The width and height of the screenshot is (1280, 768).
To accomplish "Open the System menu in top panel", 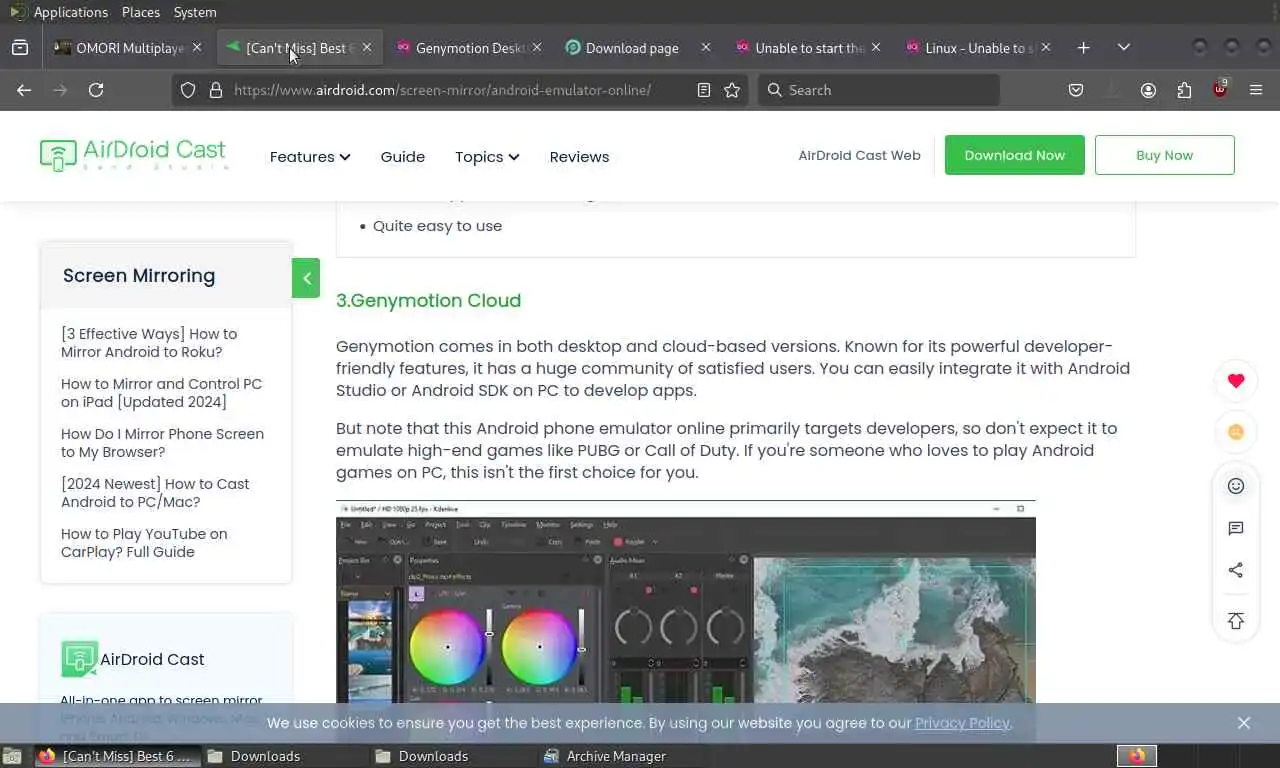I will pyautogui.click(x=195, y=12).
